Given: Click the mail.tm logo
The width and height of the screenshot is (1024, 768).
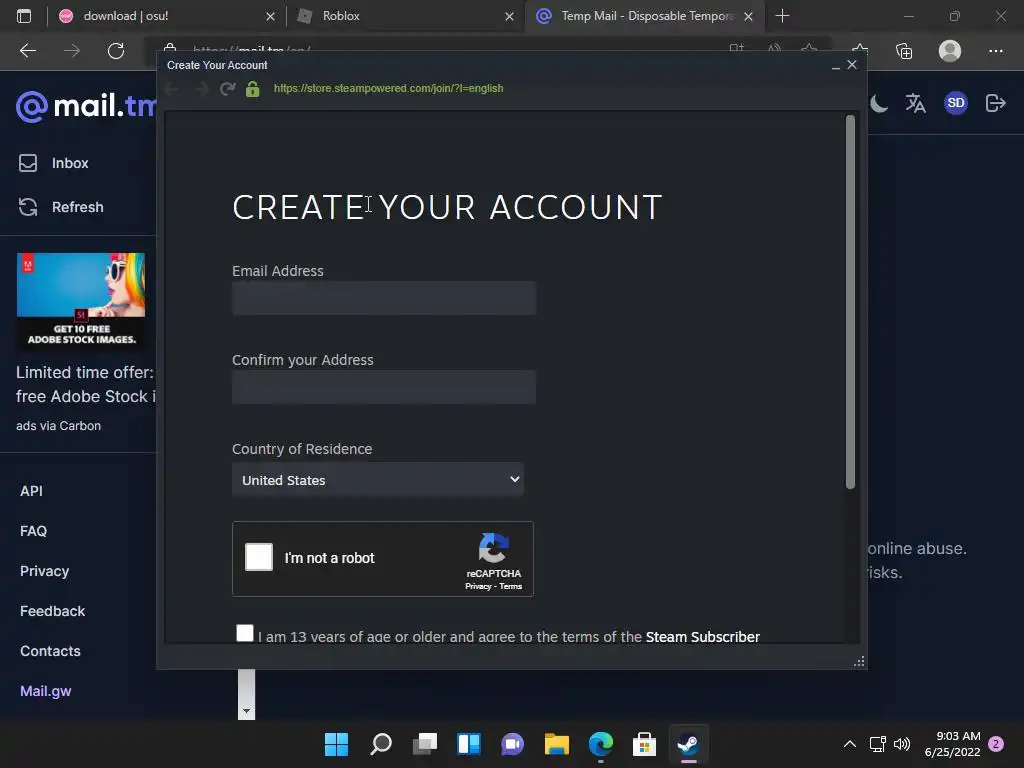Looking at the screenshot, I should (86, 106).
